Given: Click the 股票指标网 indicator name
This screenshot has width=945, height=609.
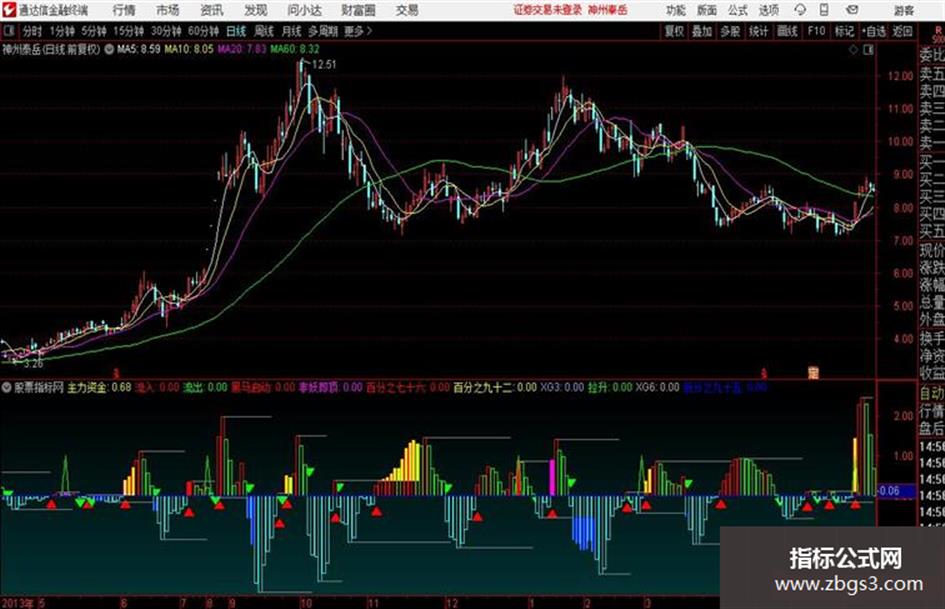Looking at the screenshot, I should click(39, 387).
